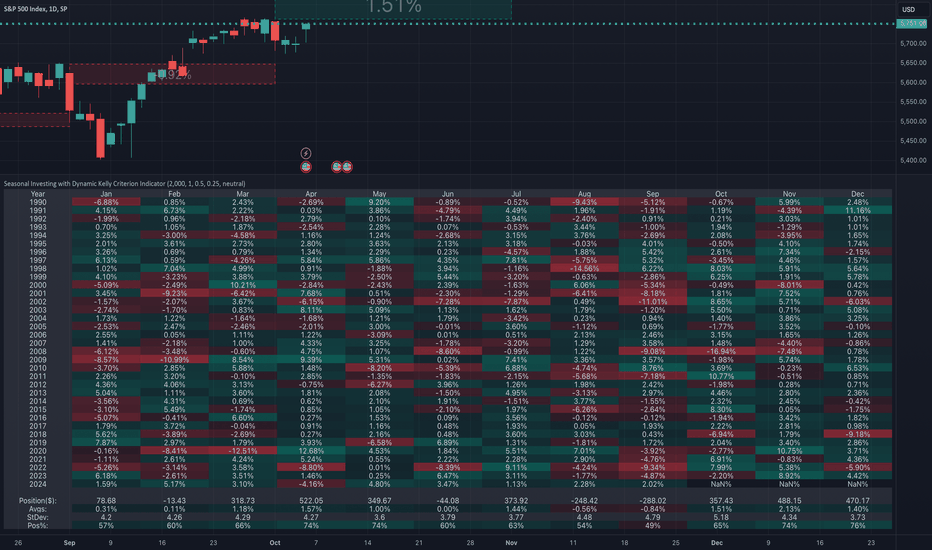Click the -11.01% cell for Sep 2002
The height and width of the screenshot is (550, 932).
pos(653,302)
